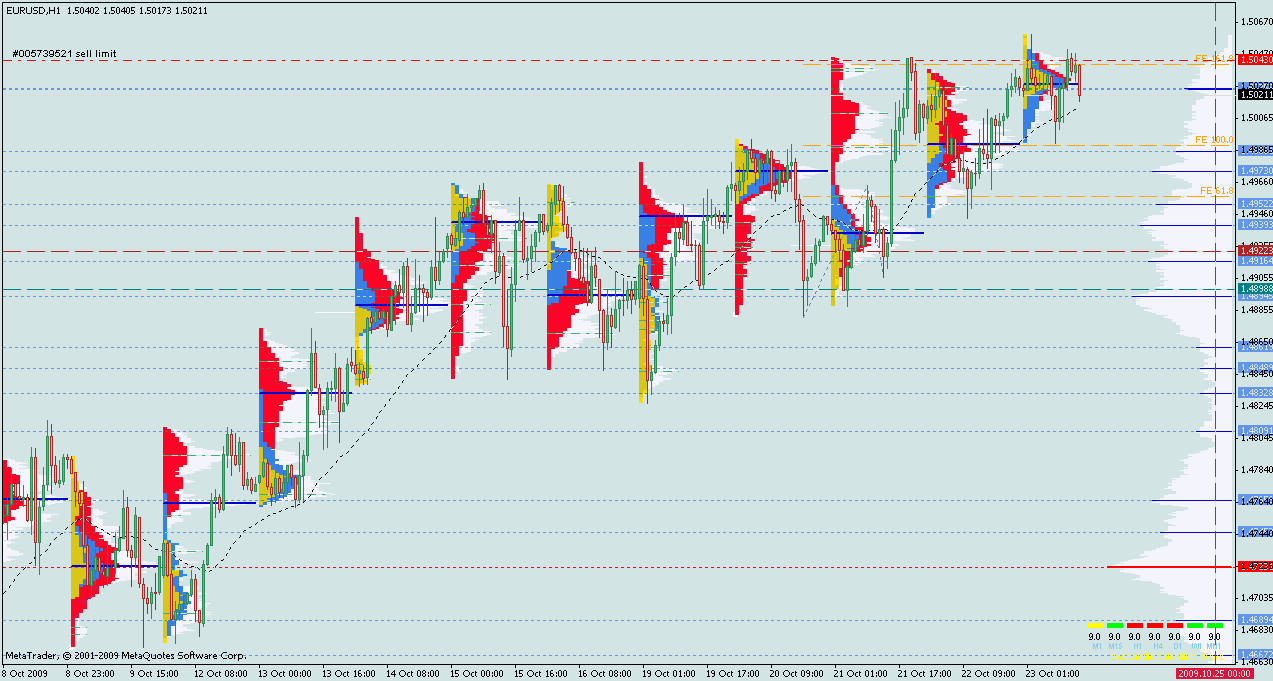Click the black 1.50211 current price tag
The width and height of the screenshot is (1273, 681).
coord(1254,95)
